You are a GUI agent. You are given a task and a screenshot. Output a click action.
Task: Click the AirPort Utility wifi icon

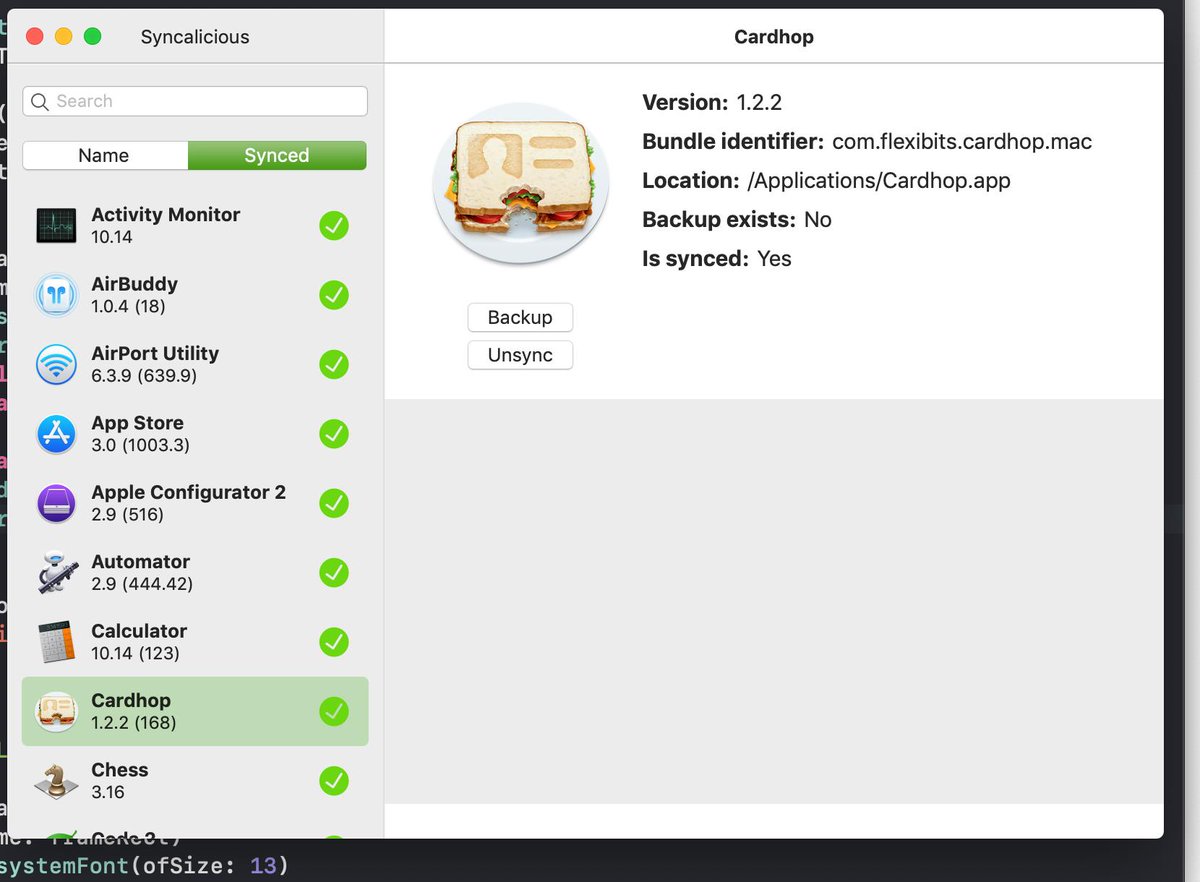tap(56, 365)
